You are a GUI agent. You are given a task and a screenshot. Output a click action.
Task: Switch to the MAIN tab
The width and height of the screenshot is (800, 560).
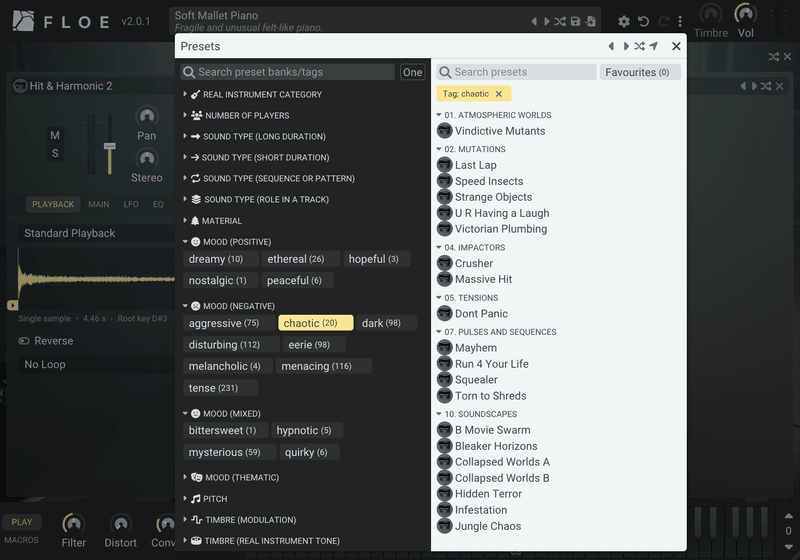tap(98, 205)
